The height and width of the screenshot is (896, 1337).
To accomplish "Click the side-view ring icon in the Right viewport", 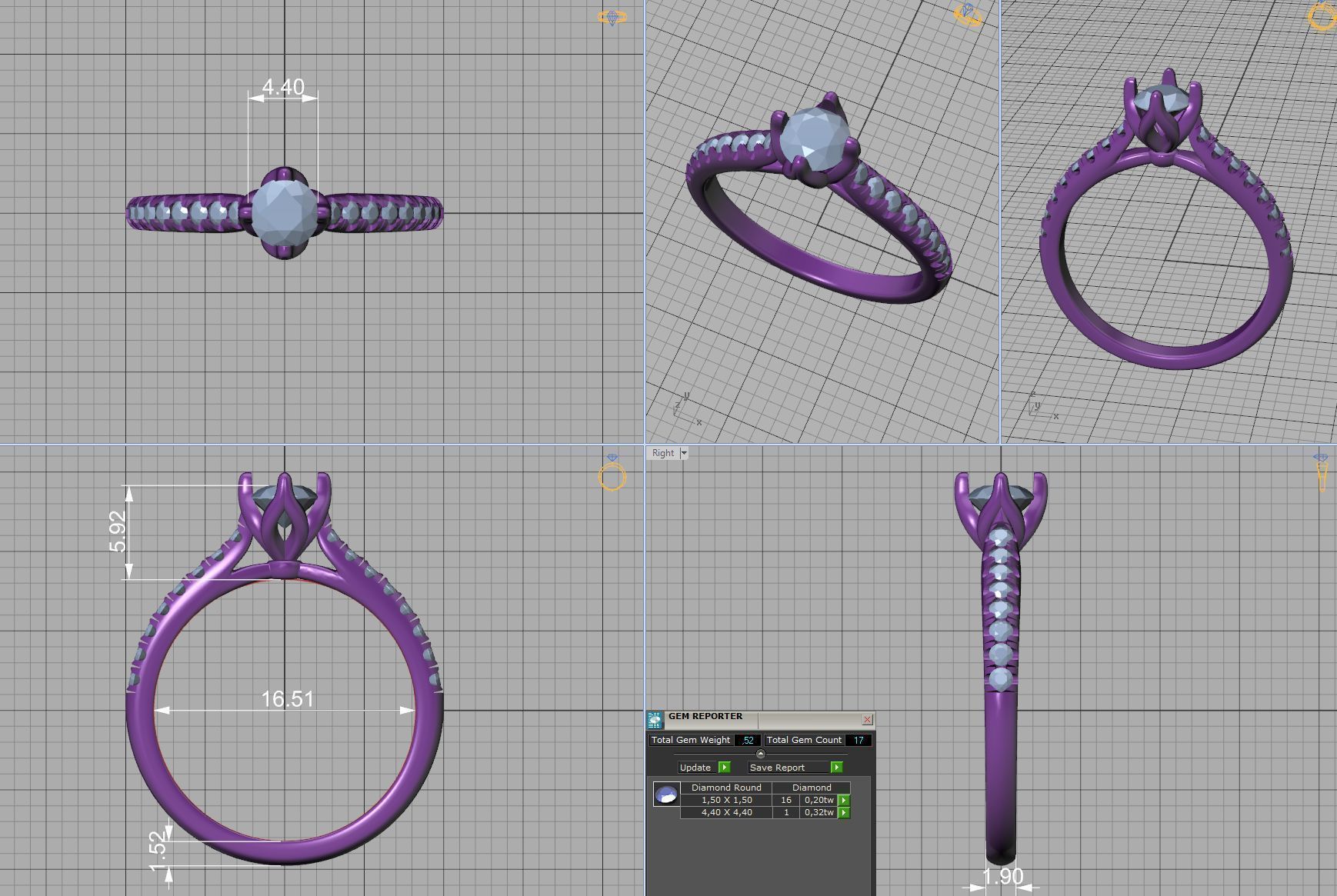I will [1322, 472].
